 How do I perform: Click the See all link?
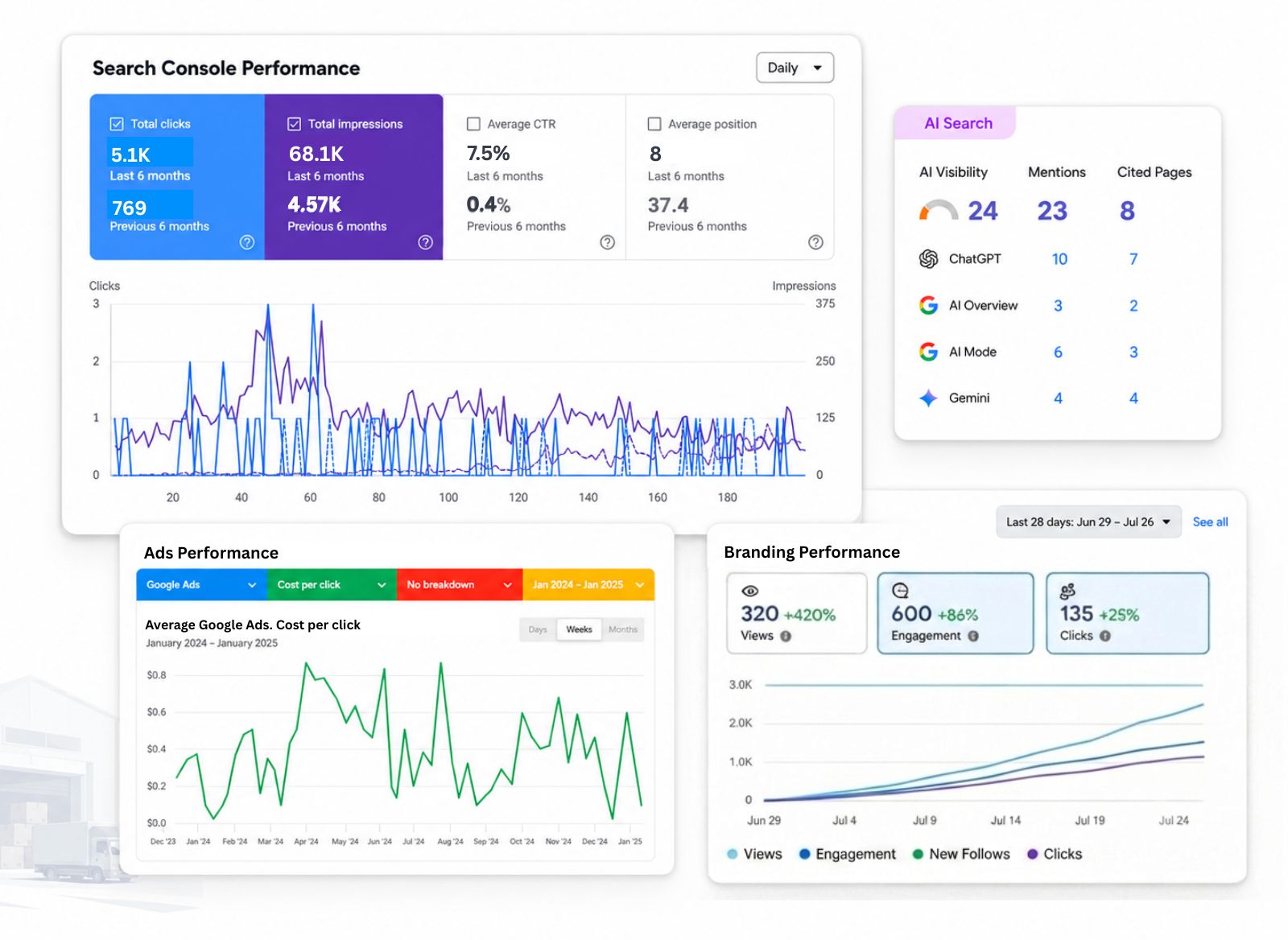1210,522
